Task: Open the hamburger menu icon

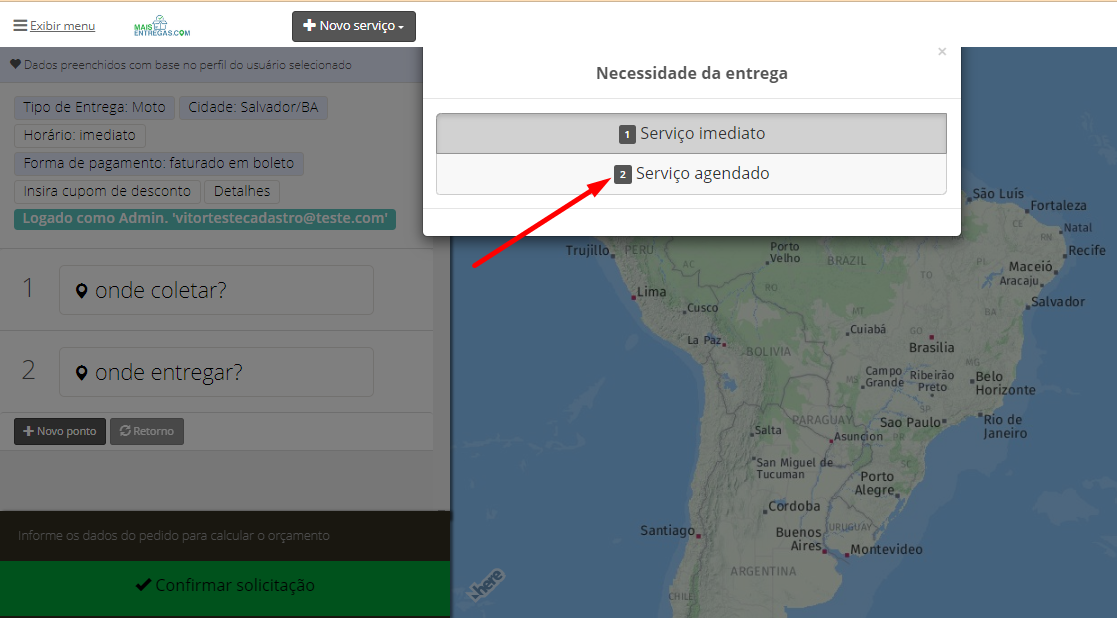Action: (20, 26)
